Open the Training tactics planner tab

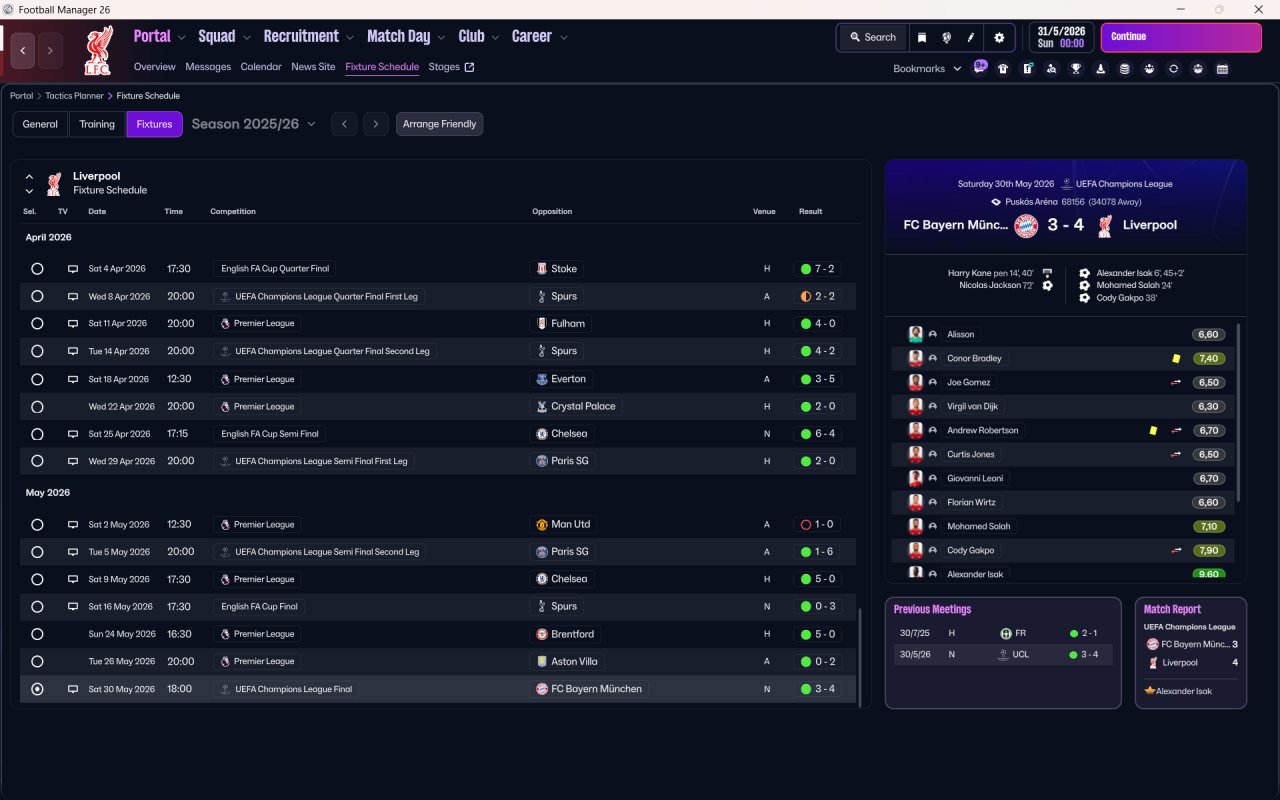97,124
